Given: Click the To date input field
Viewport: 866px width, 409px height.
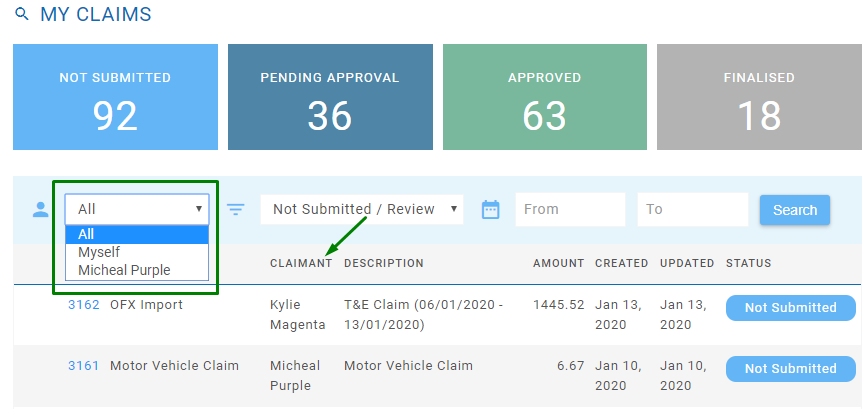Looking at the screenshot, I should (692, 209).
